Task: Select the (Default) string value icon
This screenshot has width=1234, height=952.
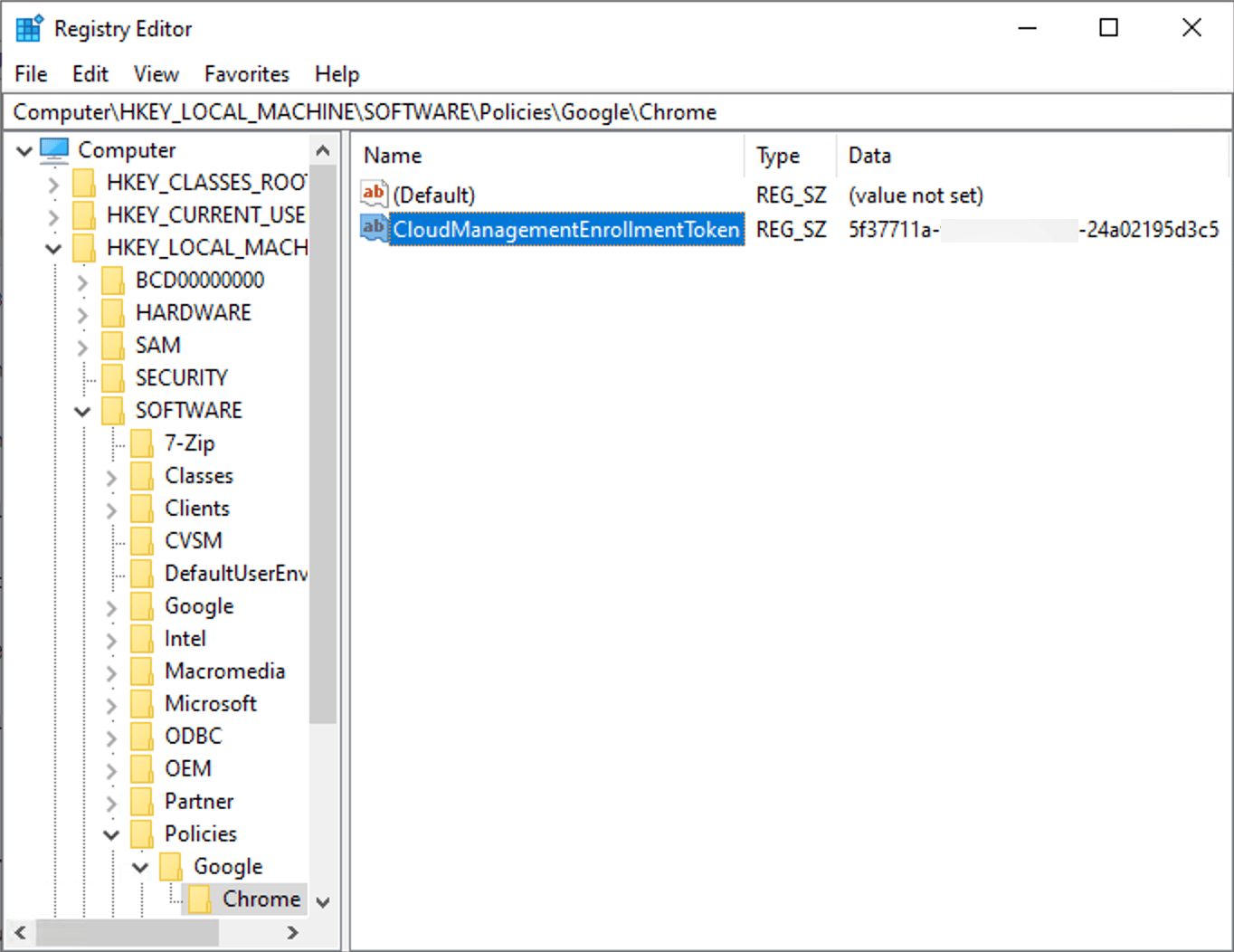Action: (x=374, y=193)
